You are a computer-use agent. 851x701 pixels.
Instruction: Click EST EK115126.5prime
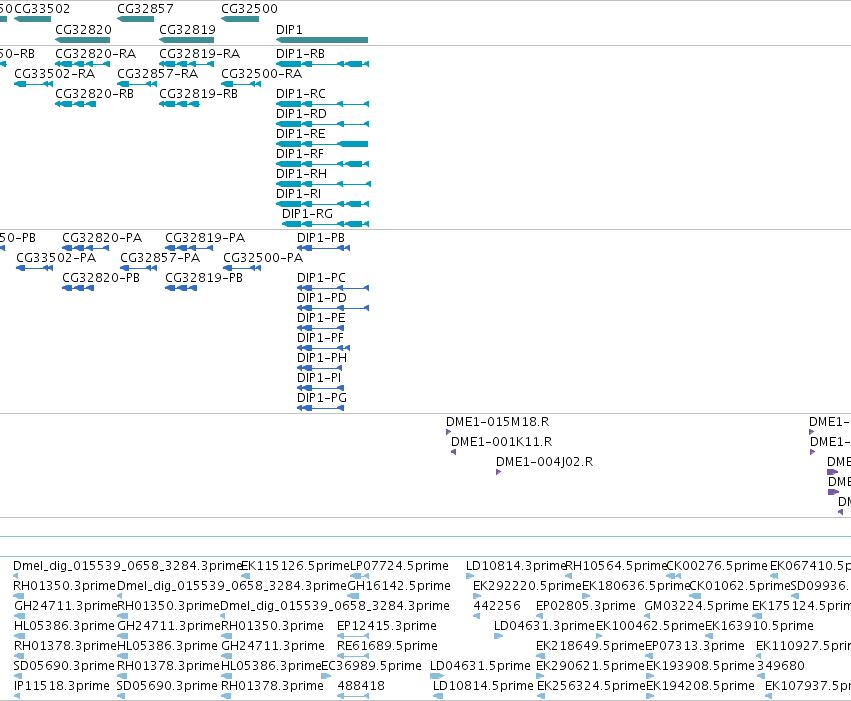pyautogui.click(x=245, y=576)
